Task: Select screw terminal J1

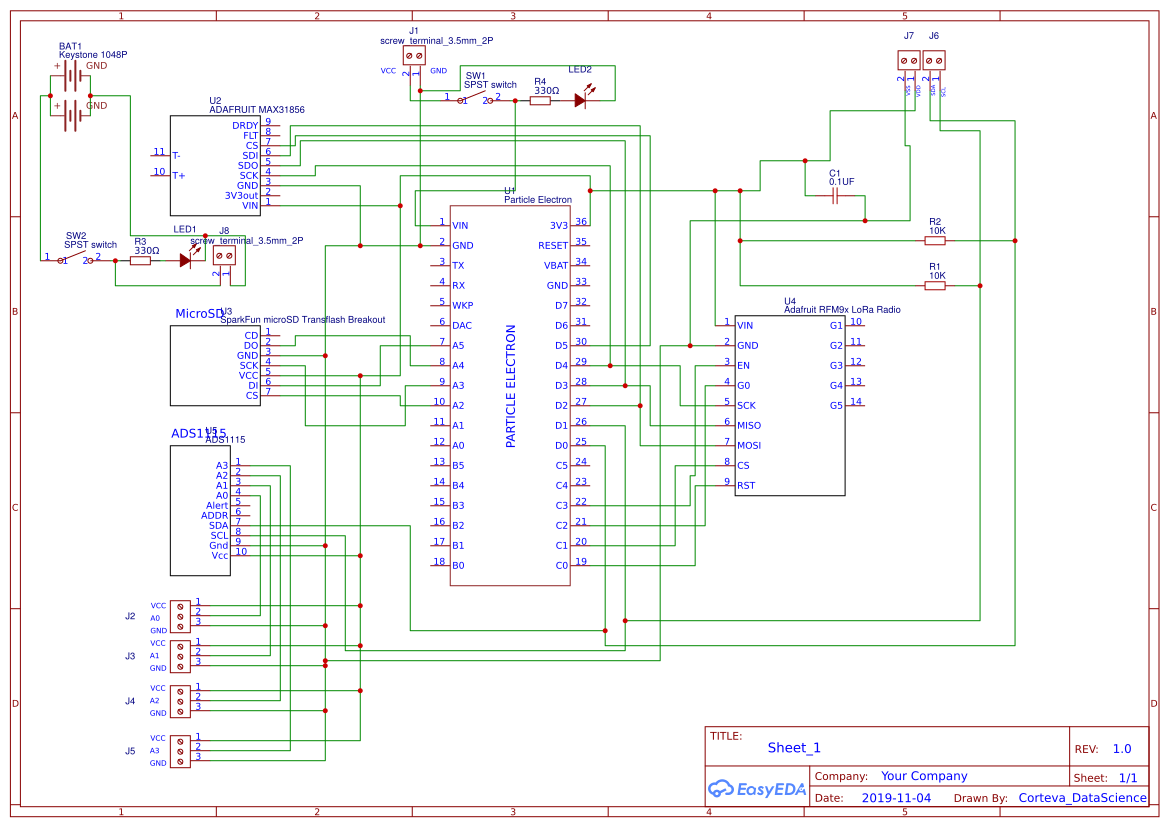Action: tap(415, 56)
